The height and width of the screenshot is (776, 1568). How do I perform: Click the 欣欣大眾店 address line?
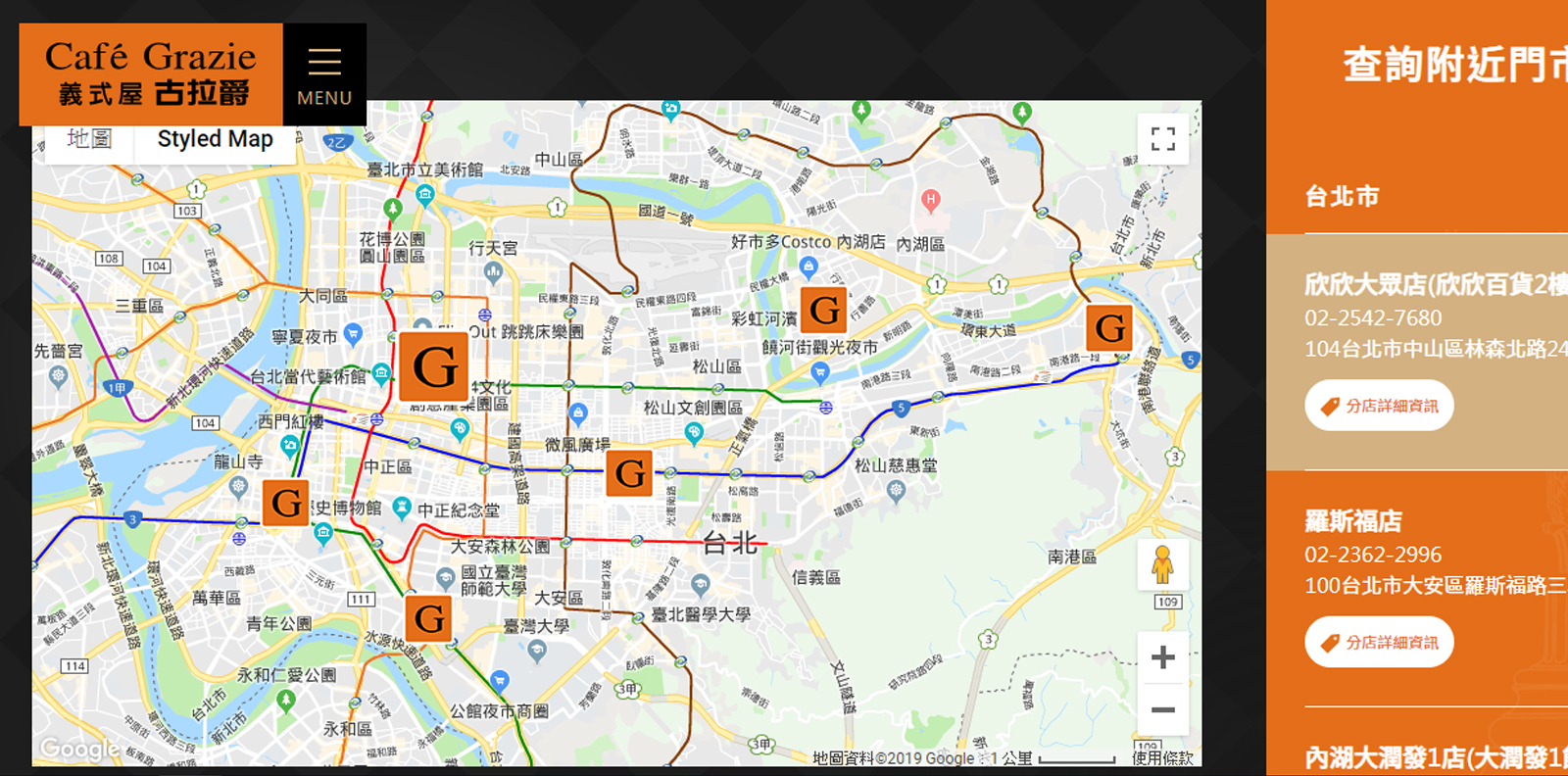click(1436, 349)
